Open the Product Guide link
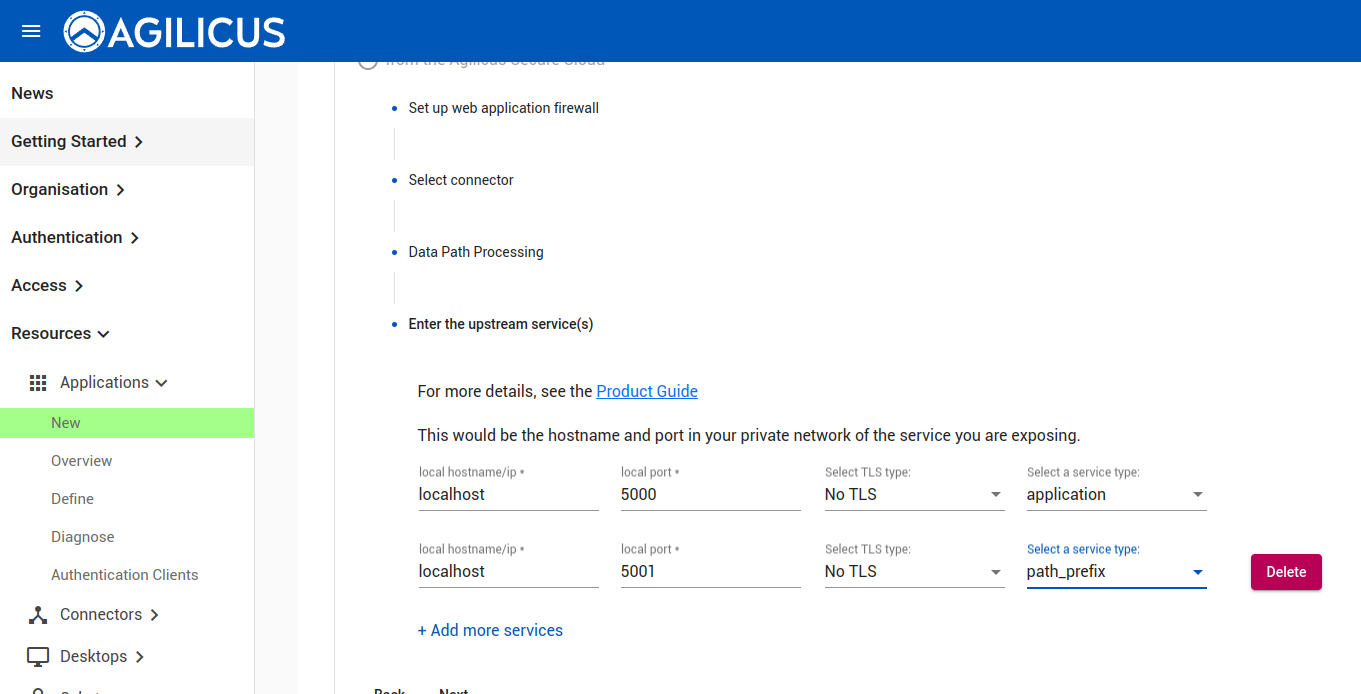The image size is (1361, 694). coord(647,391)
